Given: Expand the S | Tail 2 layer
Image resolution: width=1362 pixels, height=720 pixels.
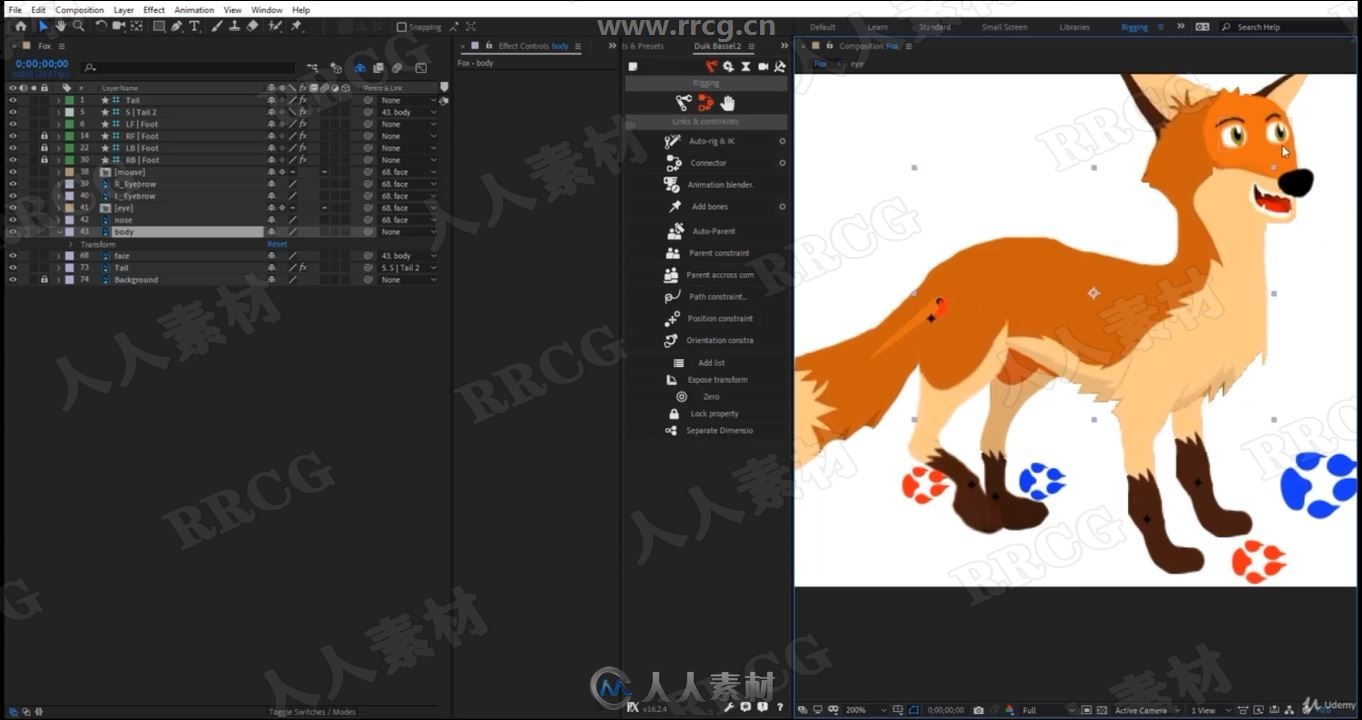Looking at the screenshot, I should 59,112.
